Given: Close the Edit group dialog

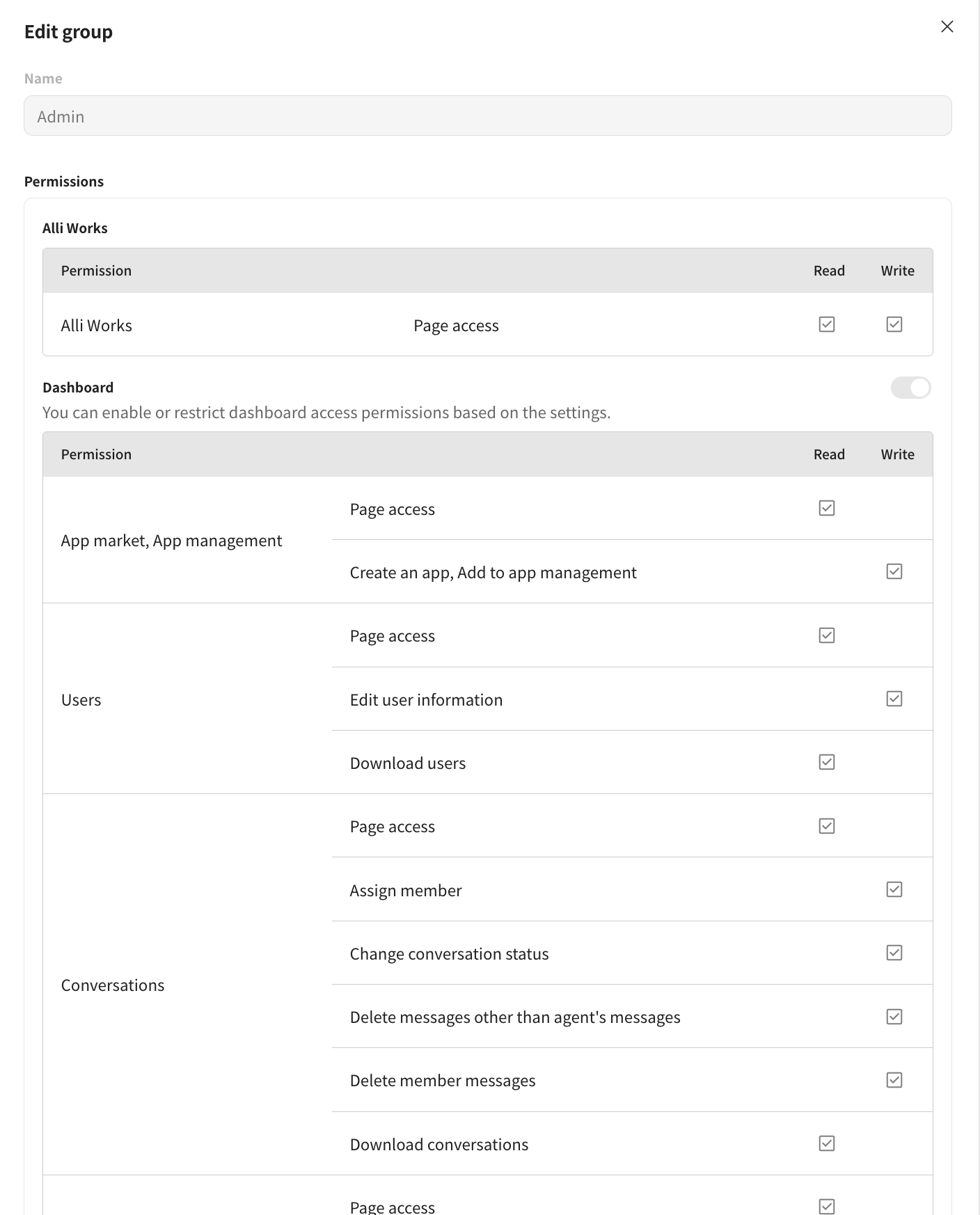Looking at the screenshot, I should point(947,26).
